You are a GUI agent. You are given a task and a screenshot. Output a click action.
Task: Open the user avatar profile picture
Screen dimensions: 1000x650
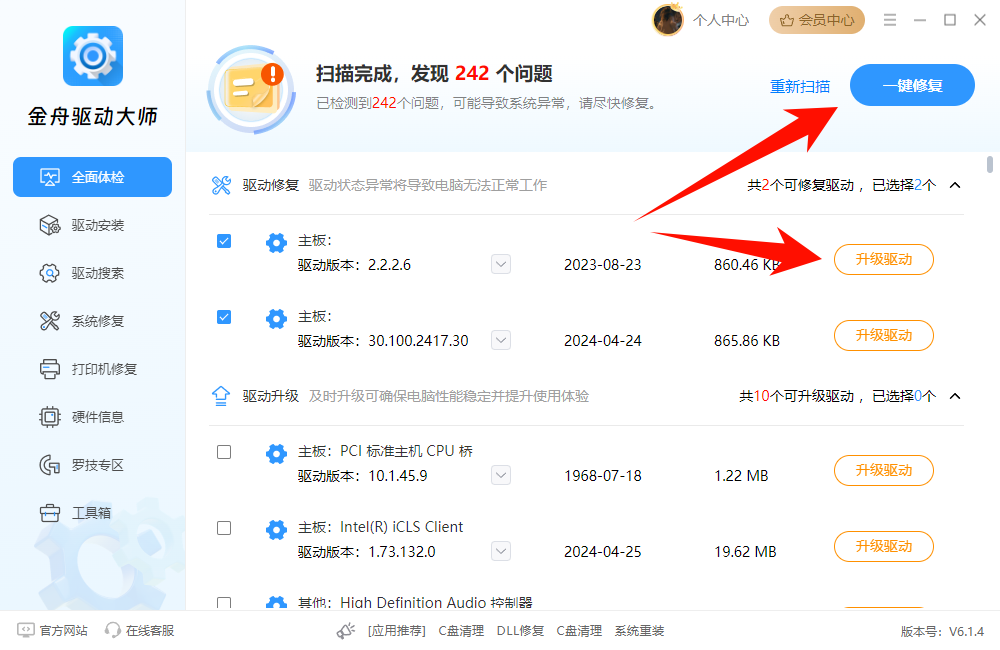point(668,20)
